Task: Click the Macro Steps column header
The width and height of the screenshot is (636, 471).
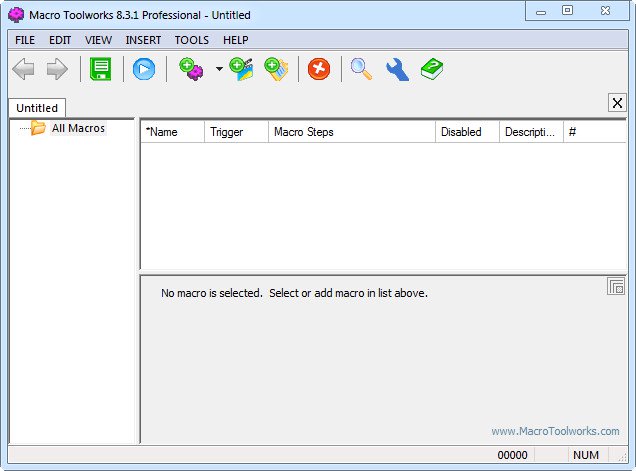Action: pos(352,132)
